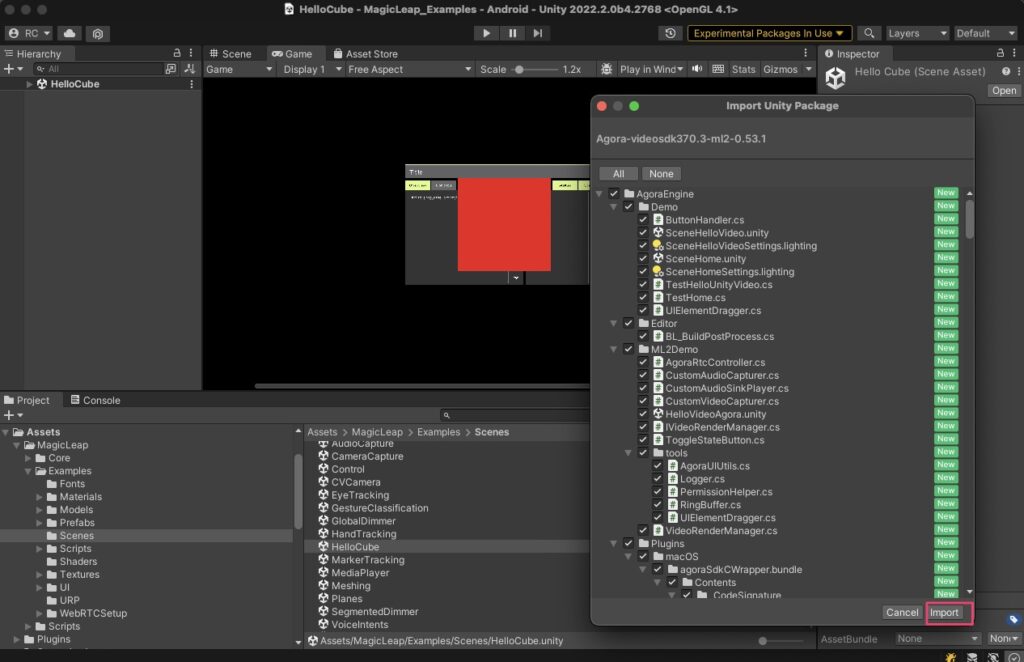
Task: Collapse the Demo folder in import list
Action: (613, 206)
